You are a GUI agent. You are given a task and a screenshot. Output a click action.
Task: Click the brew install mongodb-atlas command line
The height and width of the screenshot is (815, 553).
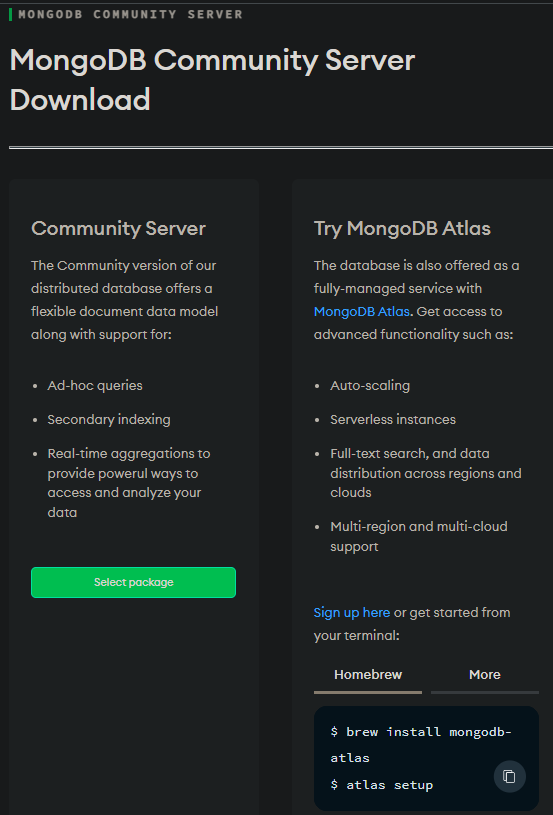421,744
